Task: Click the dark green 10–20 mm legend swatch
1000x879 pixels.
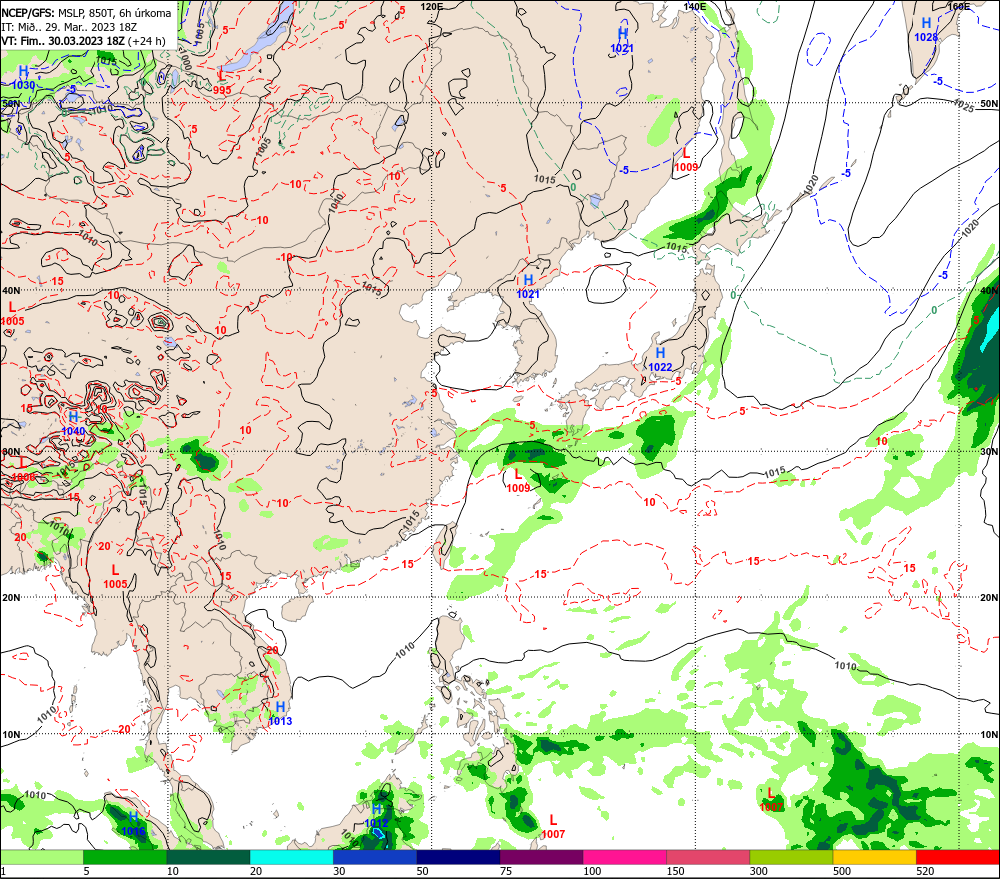Action: coord(208,857)
